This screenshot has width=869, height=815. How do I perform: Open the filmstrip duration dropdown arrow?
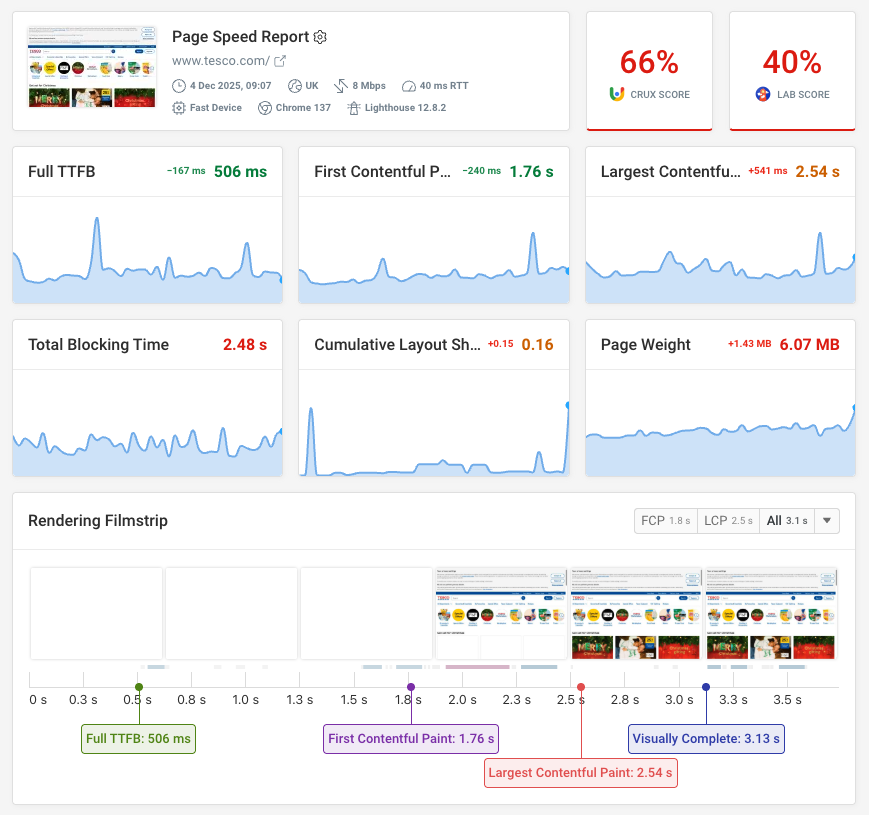[826, 520]
